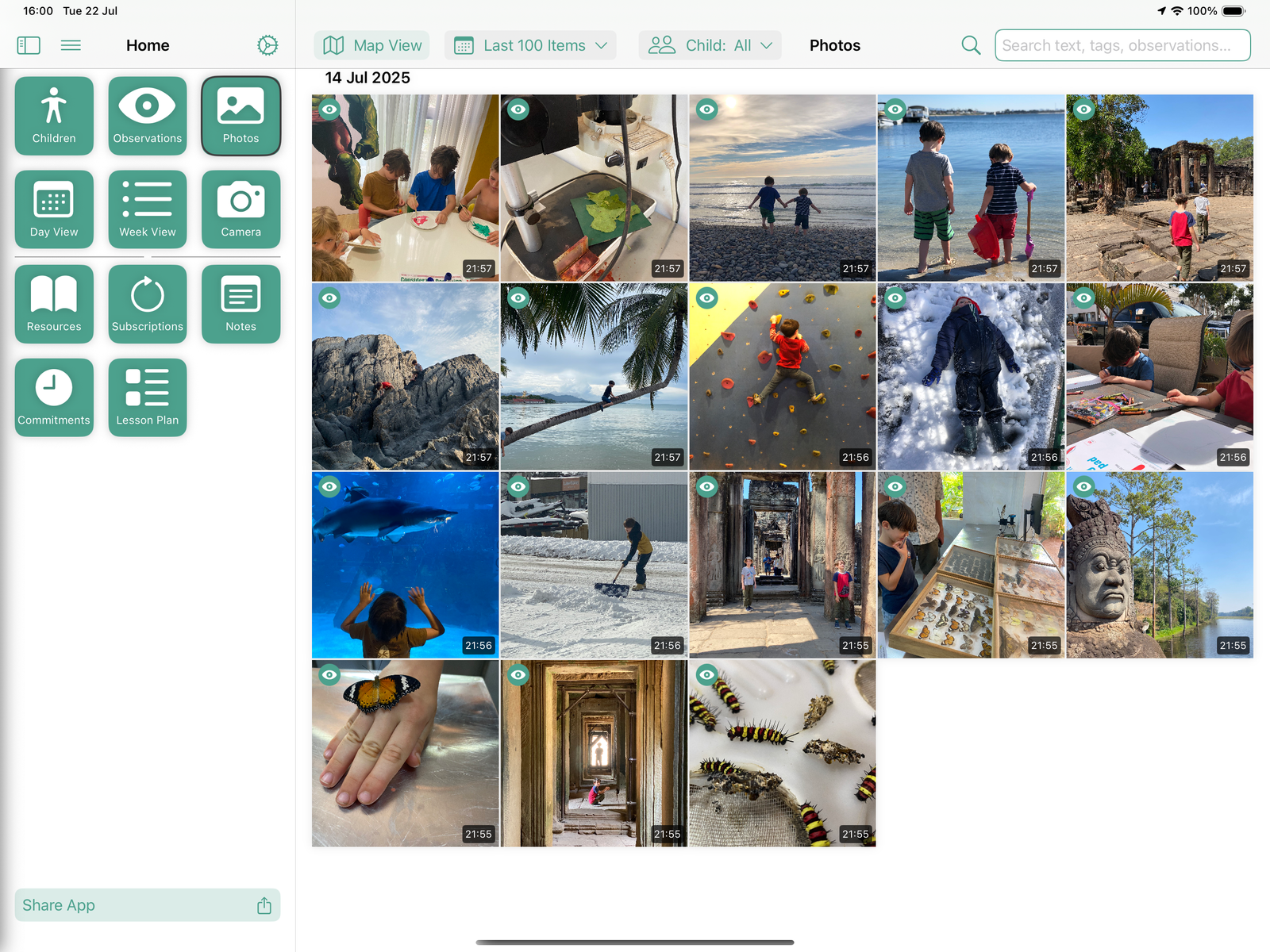
Task: Toggle visibility on the rock climbing photo
Action: [x=706, y=297]
